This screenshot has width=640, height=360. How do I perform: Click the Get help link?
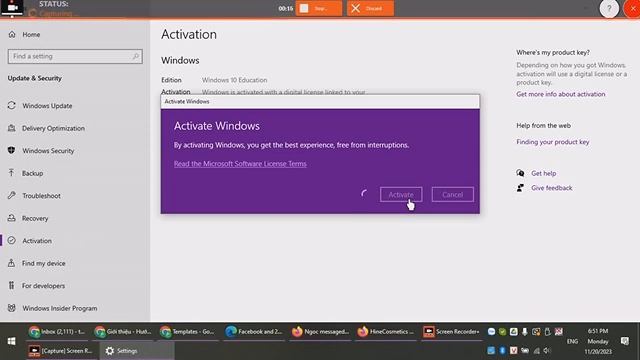pos(543,173)
